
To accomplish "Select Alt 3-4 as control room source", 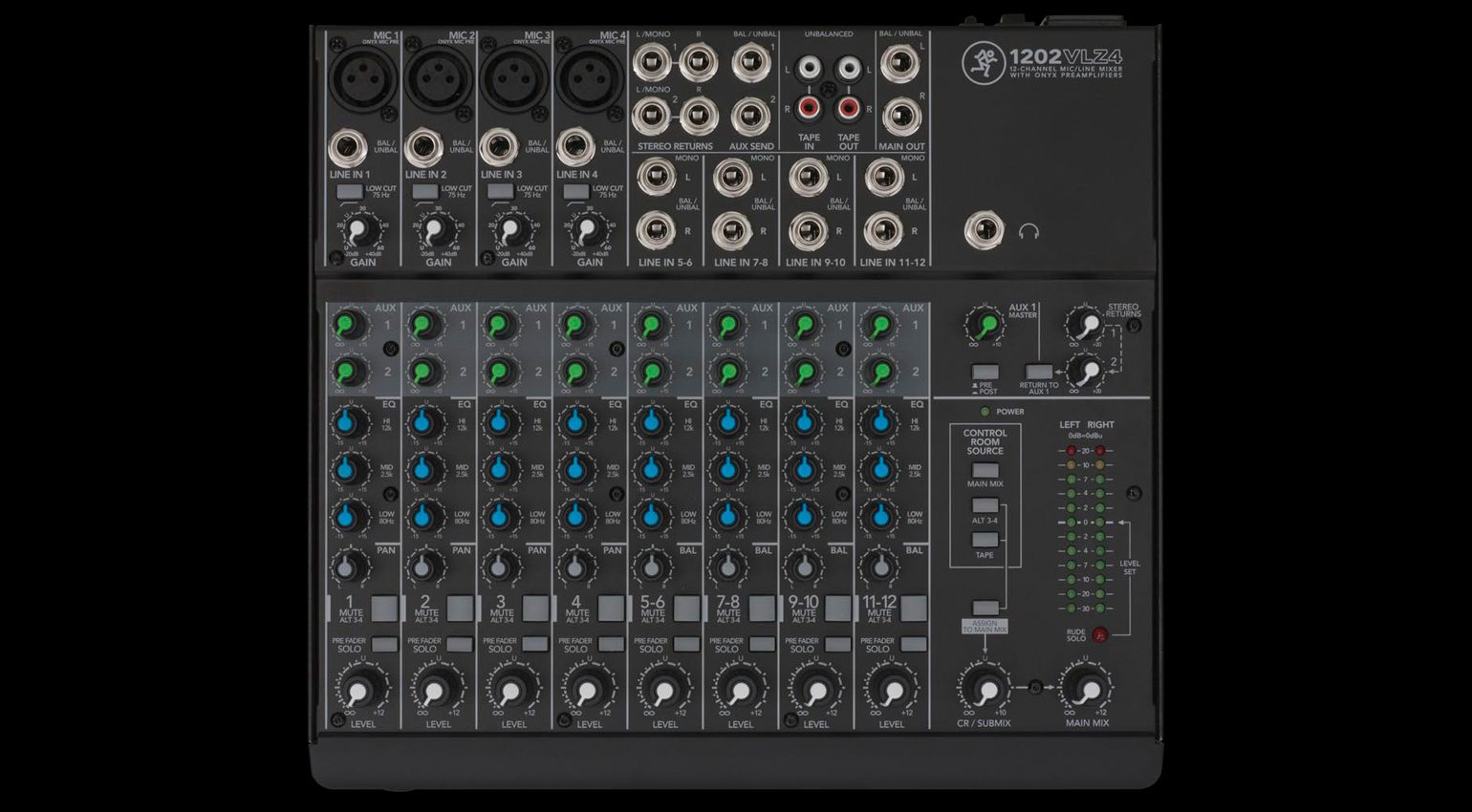I will (x=985, y=505).
